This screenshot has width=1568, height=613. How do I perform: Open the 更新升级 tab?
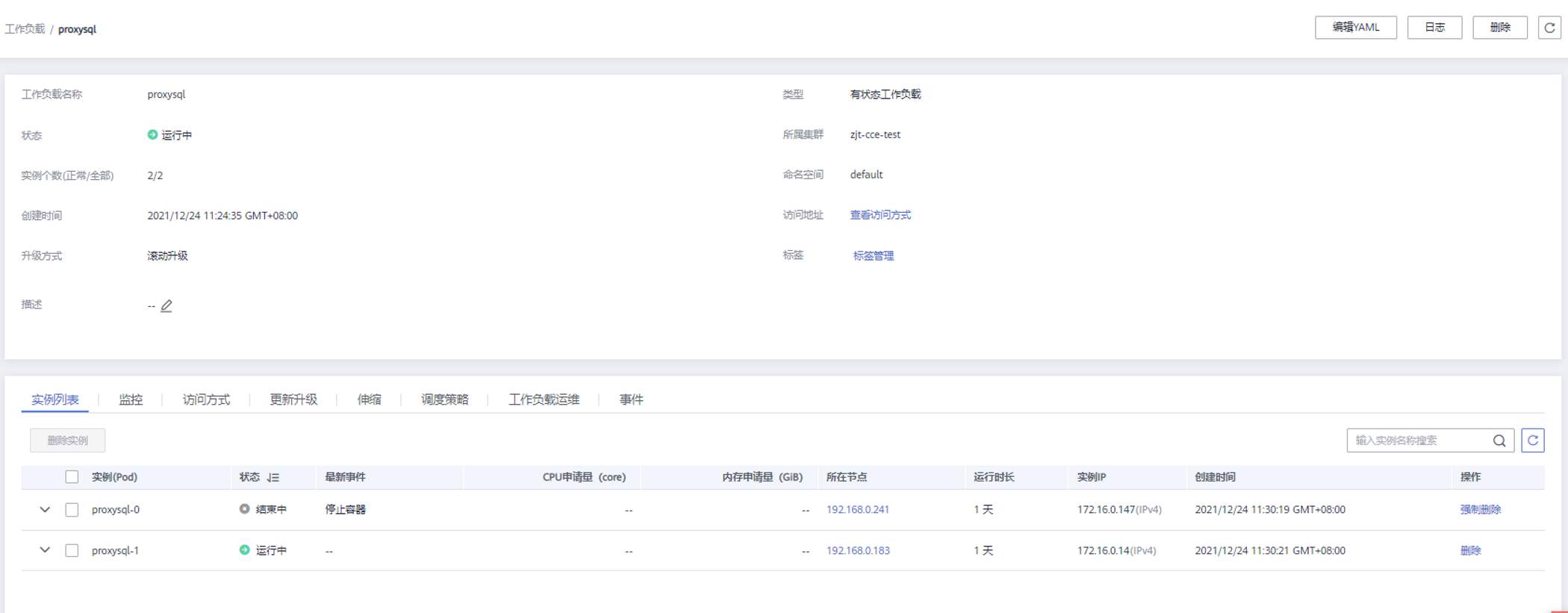[293, 399]
